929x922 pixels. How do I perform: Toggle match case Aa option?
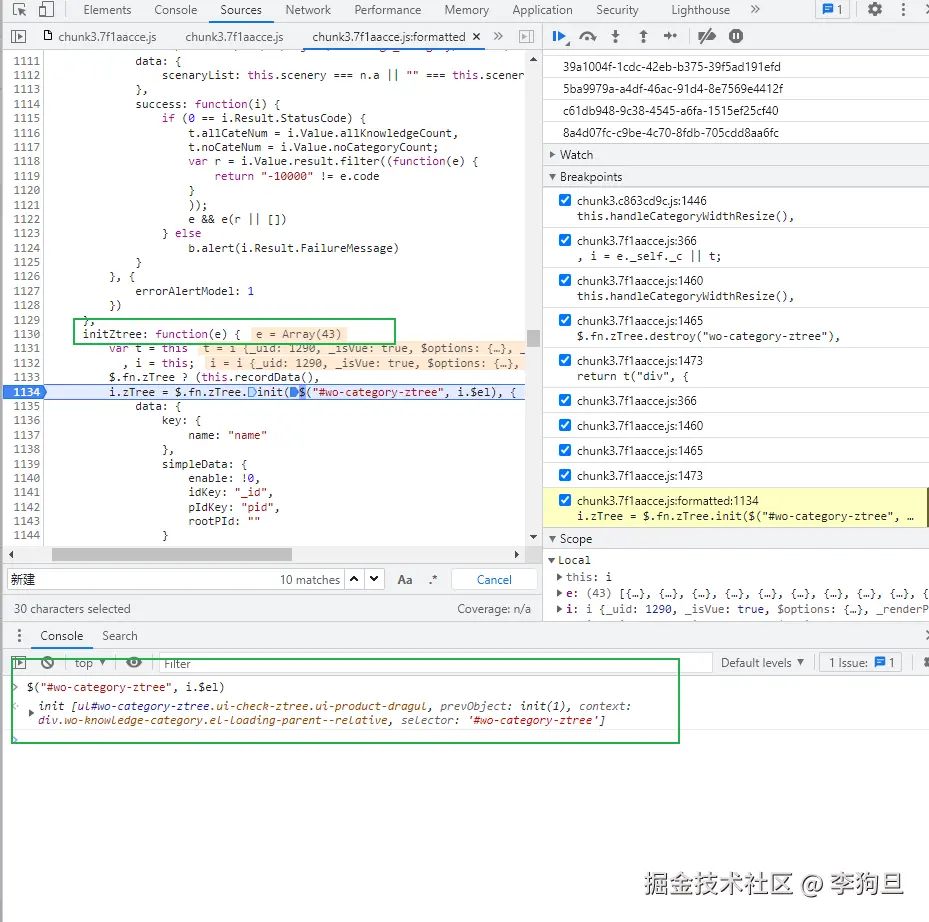coord(405,580)
